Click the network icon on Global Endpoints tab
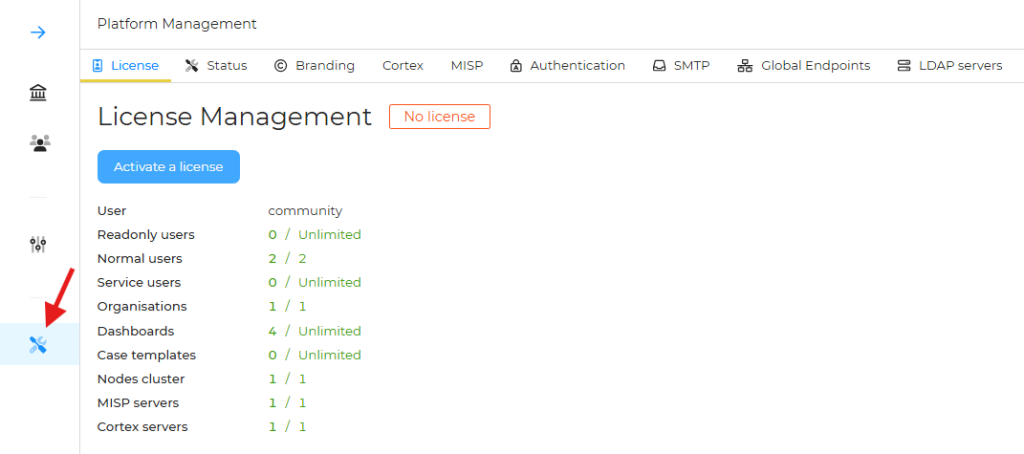The width and height of the screenshot is (1024, 454). tap(744, 66)
